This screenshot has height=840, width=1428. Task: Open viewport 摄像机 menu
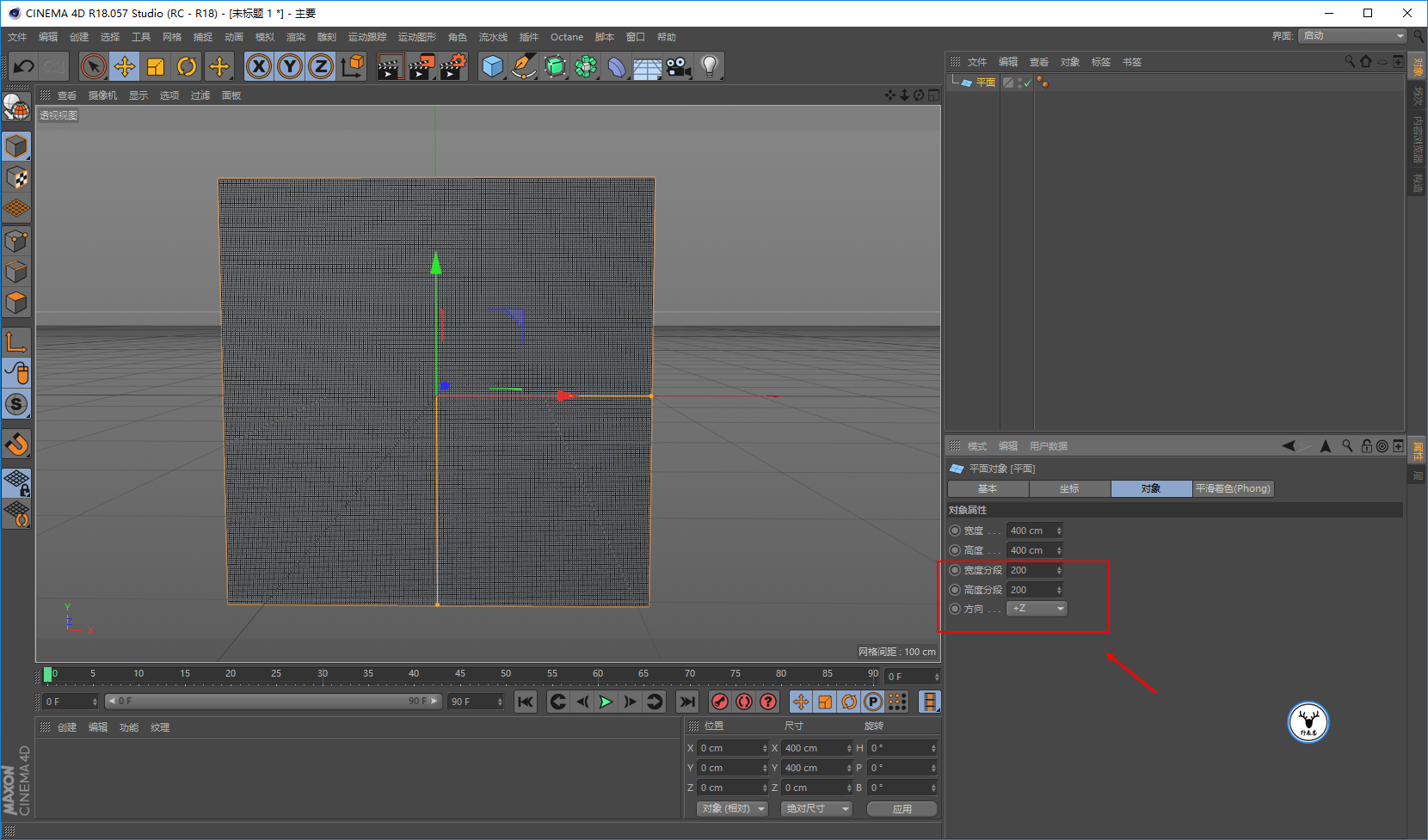tap(102, 95)
